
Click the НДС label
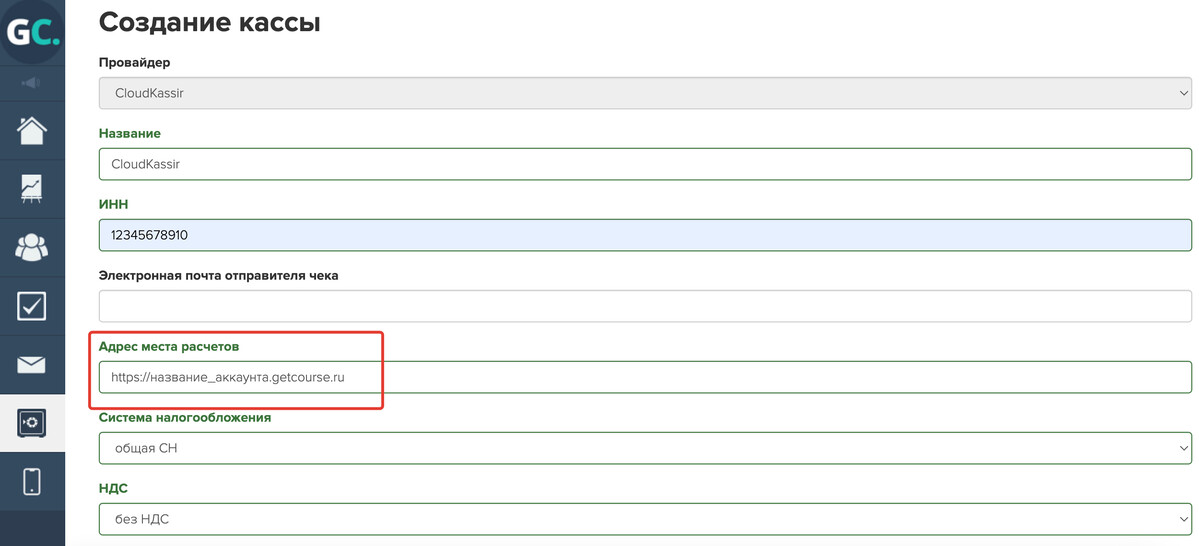(113, 489)
